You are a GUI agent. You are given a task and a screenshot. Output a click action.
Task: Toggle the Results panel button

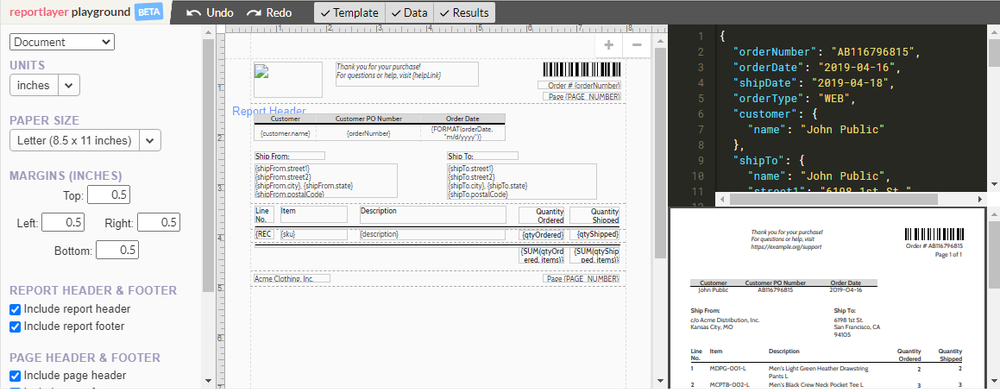tap(464, 13)
